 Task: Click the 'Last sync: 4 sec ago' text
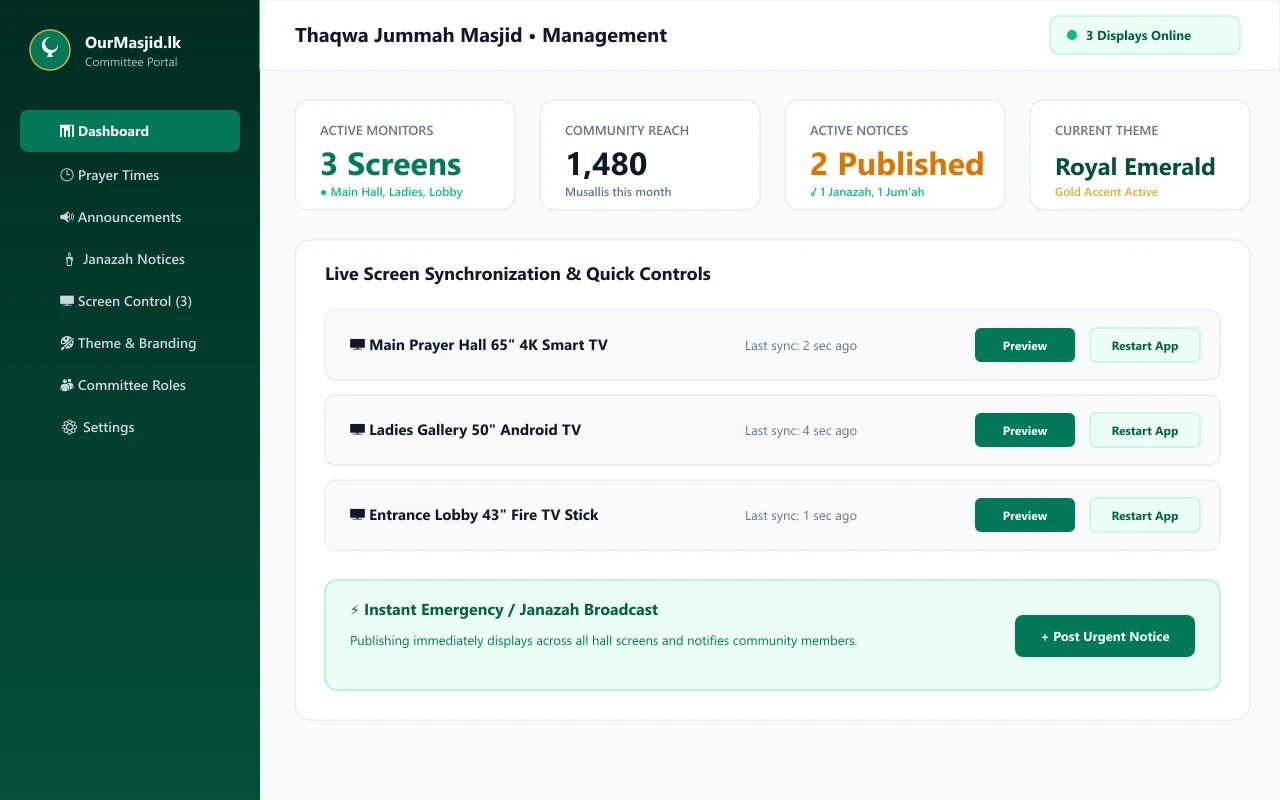pos(801,431)
